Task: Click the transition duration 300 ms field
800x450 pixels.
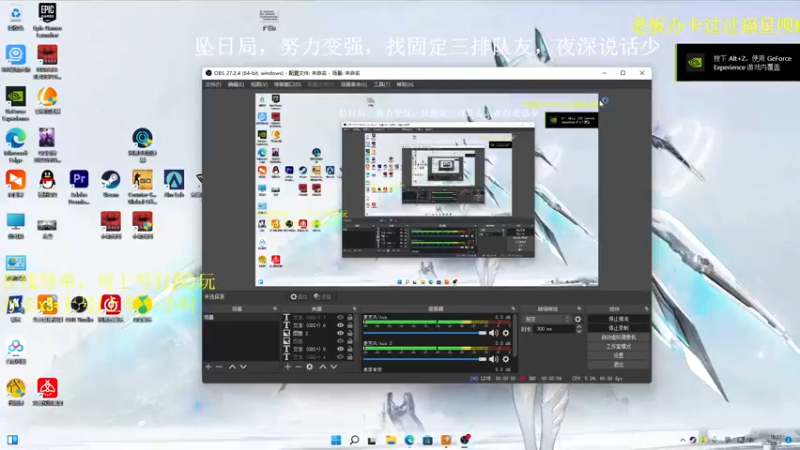Action: pyautogui.click(x=554, y=329)
